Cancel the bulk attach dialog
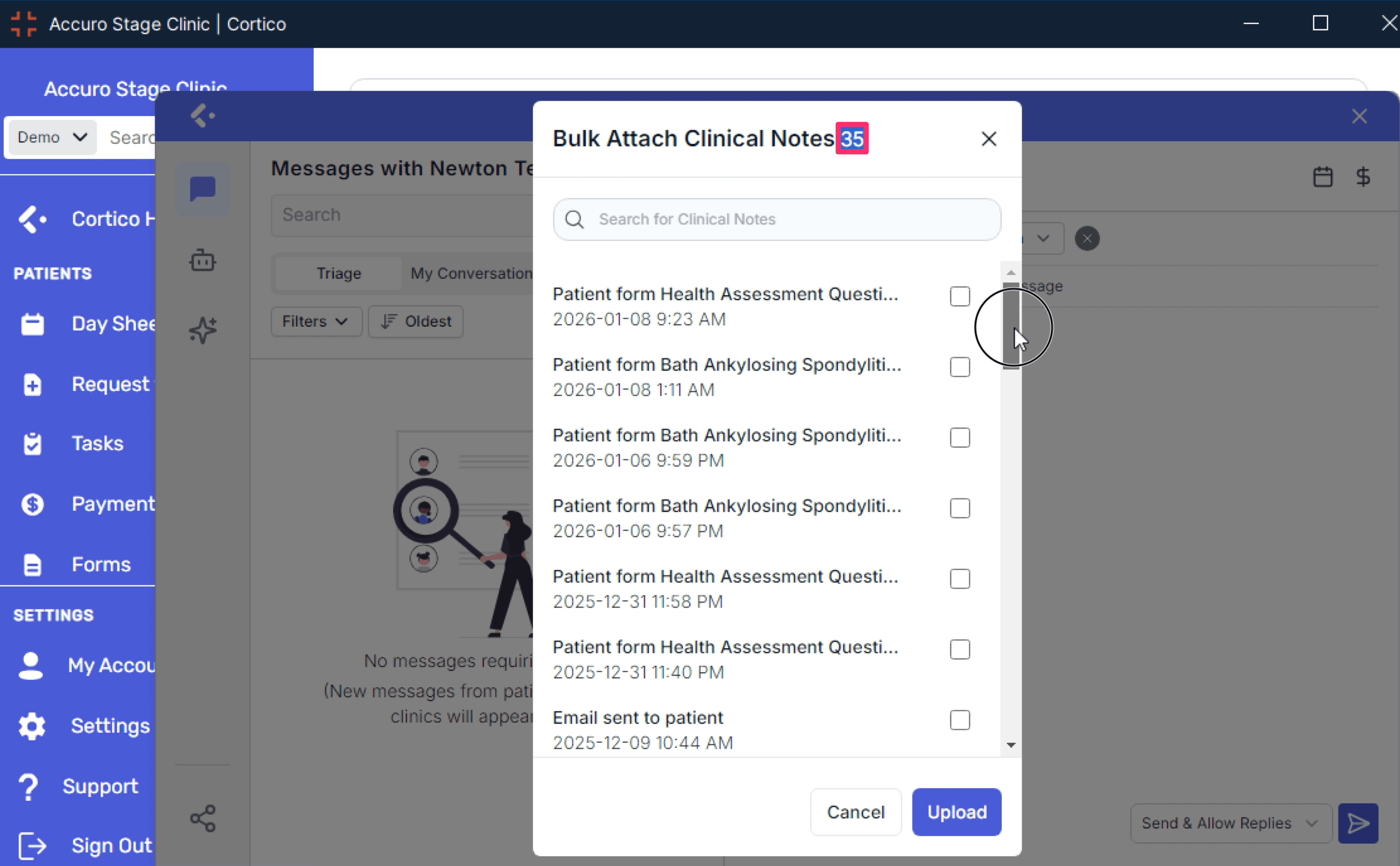This screenshot has height=866, width=1400. (855, 812)
